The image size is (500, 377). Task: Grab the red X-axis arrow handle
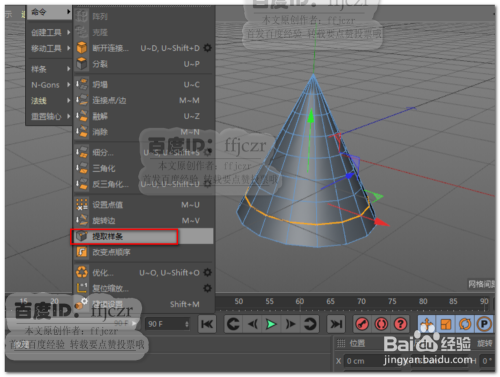(x=382, y=222)
